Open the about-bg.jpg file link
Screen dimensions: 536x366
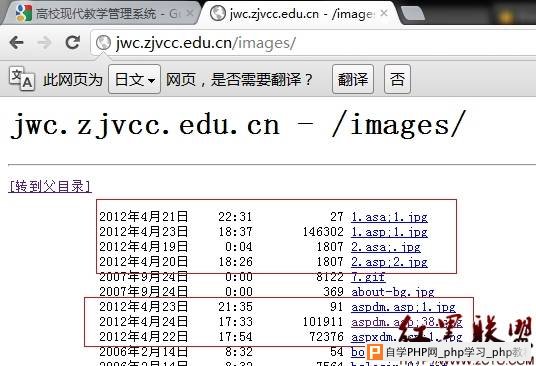coord(393,292)
